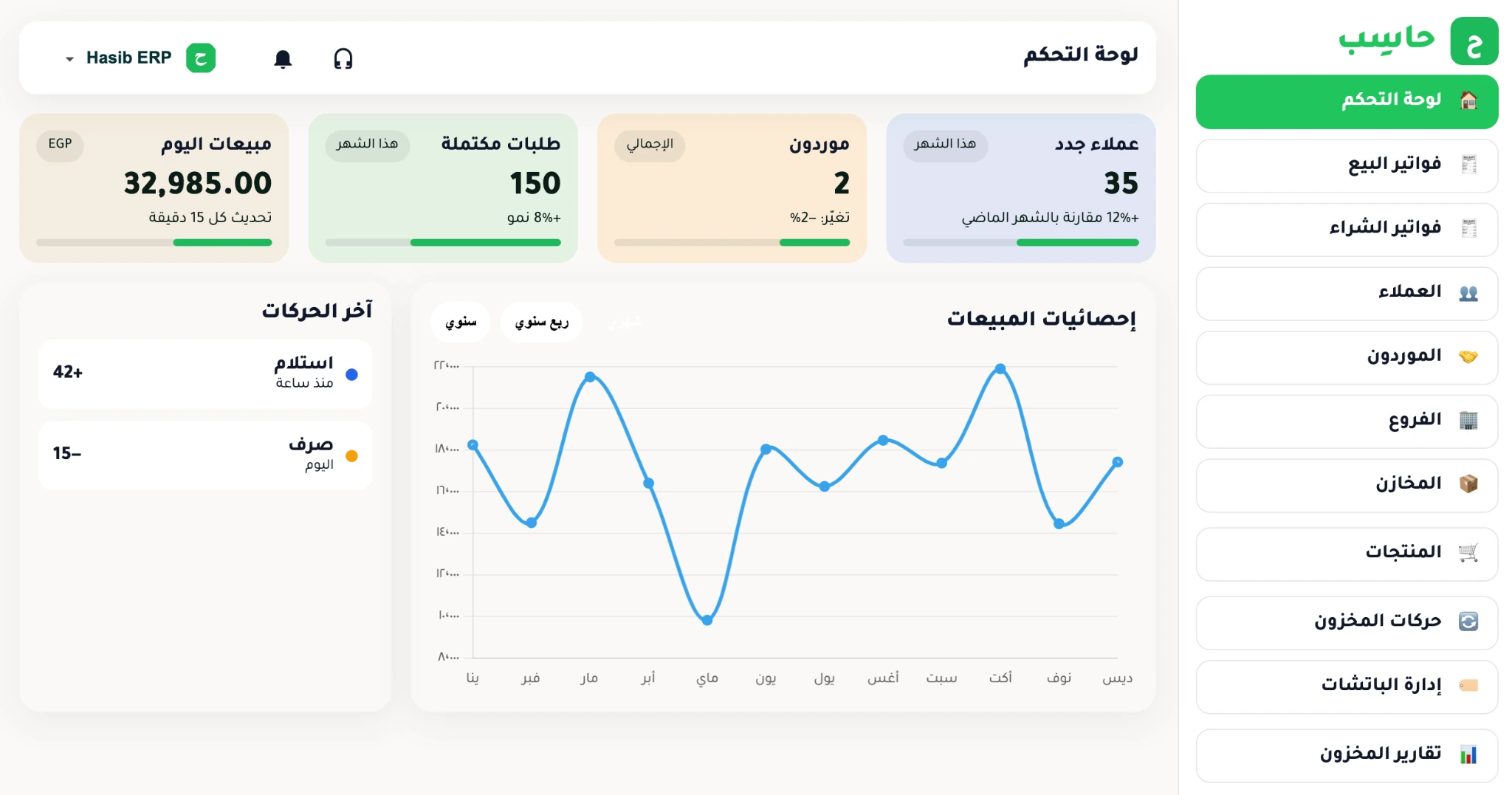Viewport: 1512px width, 795px height.
Task: Click the stock movements refresh icon
Action: point(1468,622)
